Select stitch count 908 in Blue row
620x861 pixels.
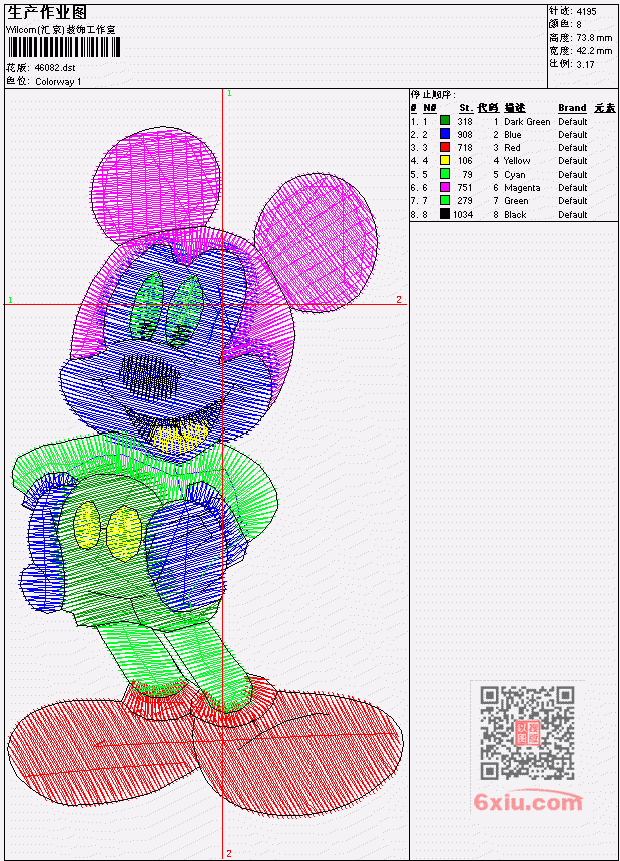465,135
